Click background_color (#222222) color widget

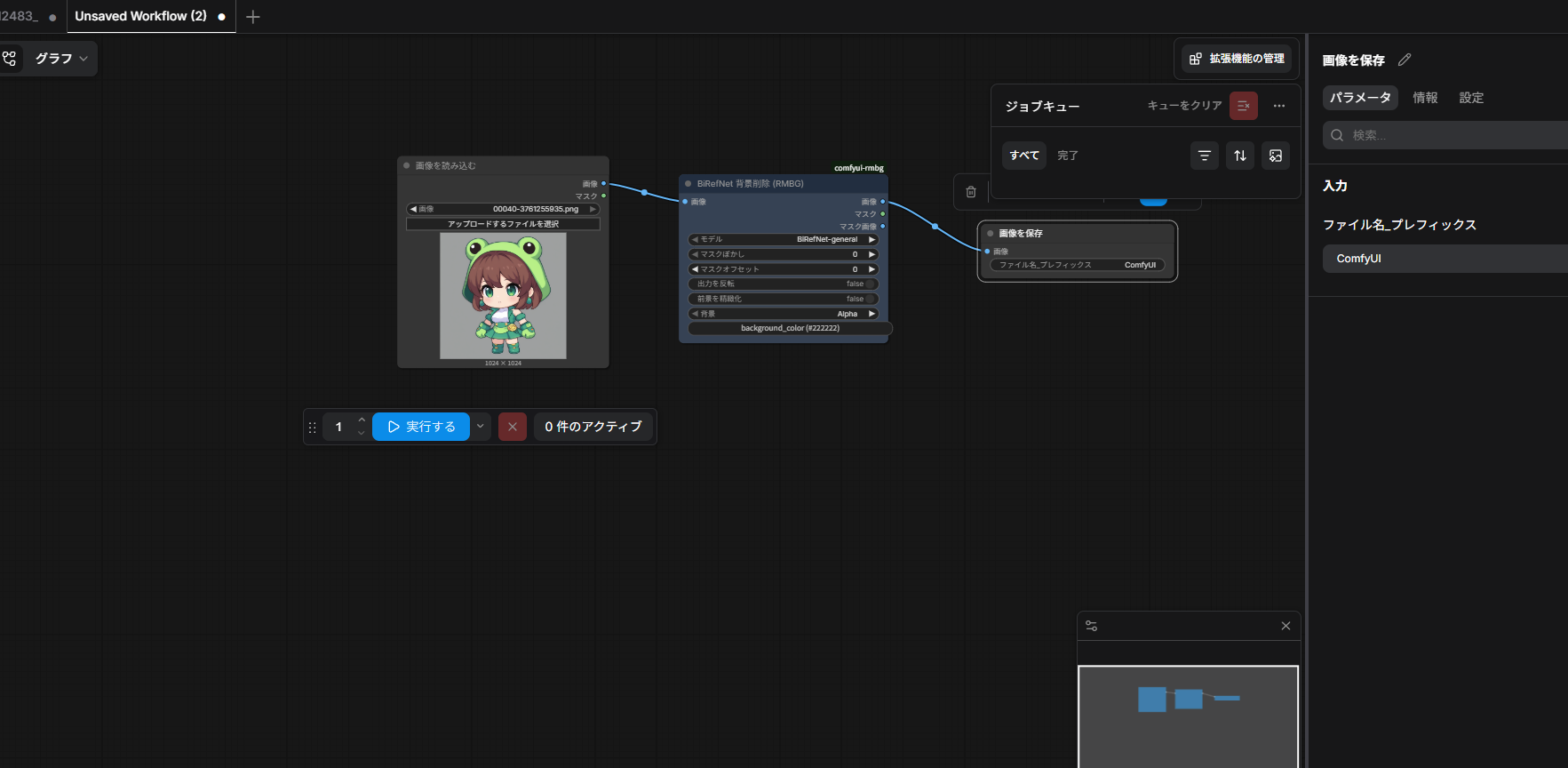pos(790,329)
